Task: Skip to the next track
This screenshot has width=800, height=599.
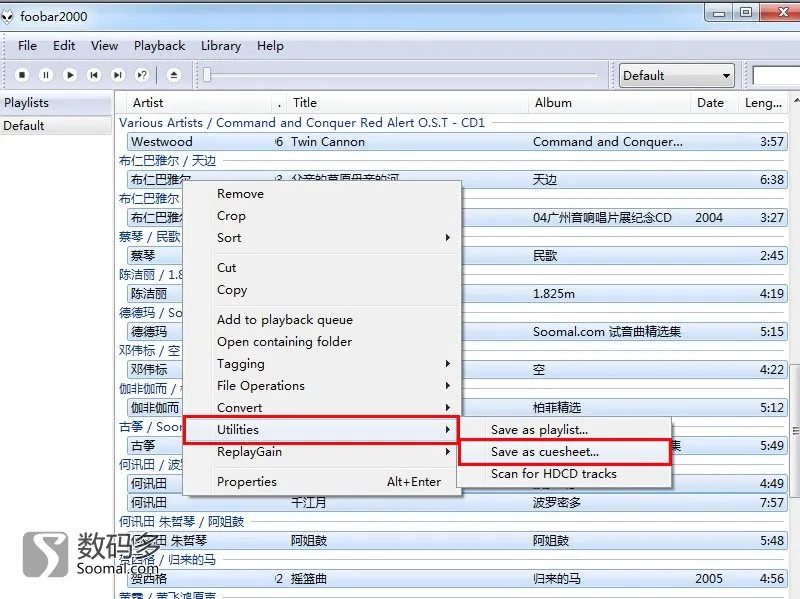Action: pos(118,75)
